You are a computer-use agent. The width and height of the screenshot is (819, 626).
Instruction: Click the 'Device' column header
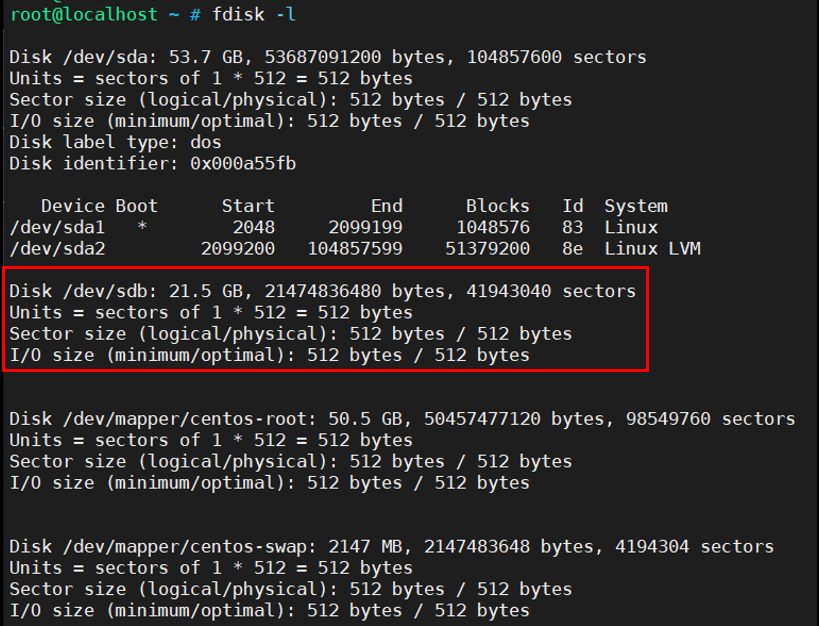pos(73,206)
